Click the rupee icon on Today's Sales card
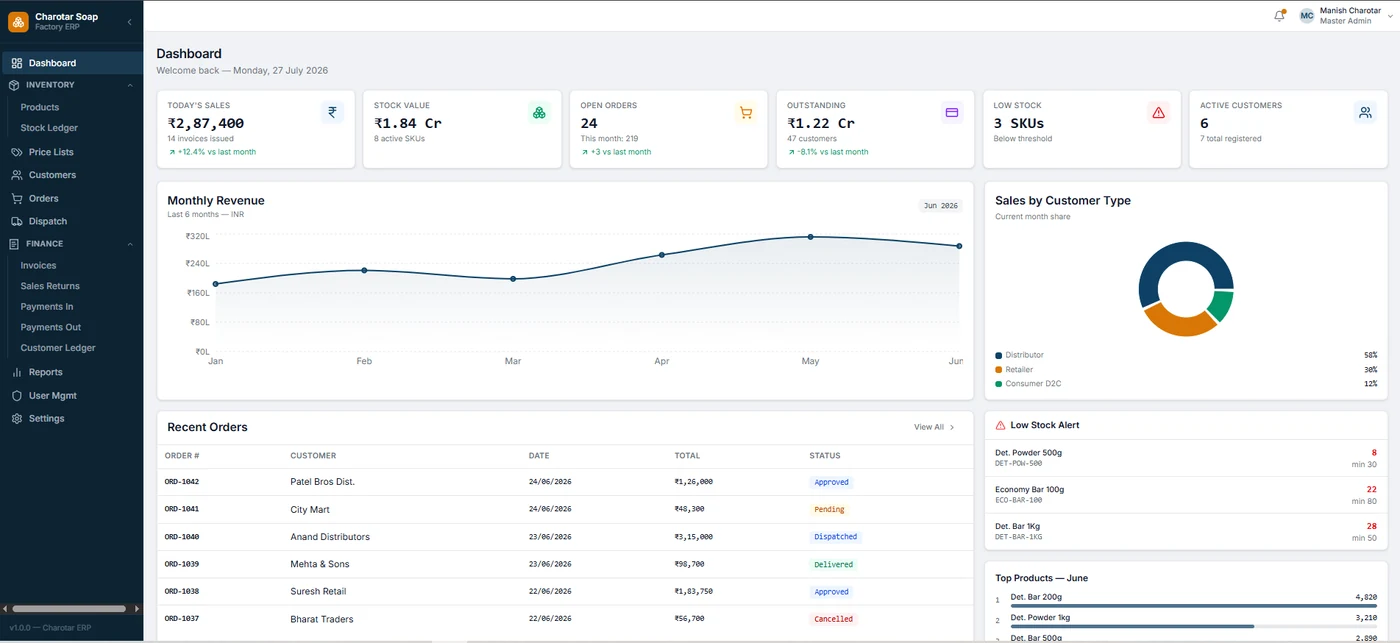This screenshot has height=643, width=1400. [333, 112]
